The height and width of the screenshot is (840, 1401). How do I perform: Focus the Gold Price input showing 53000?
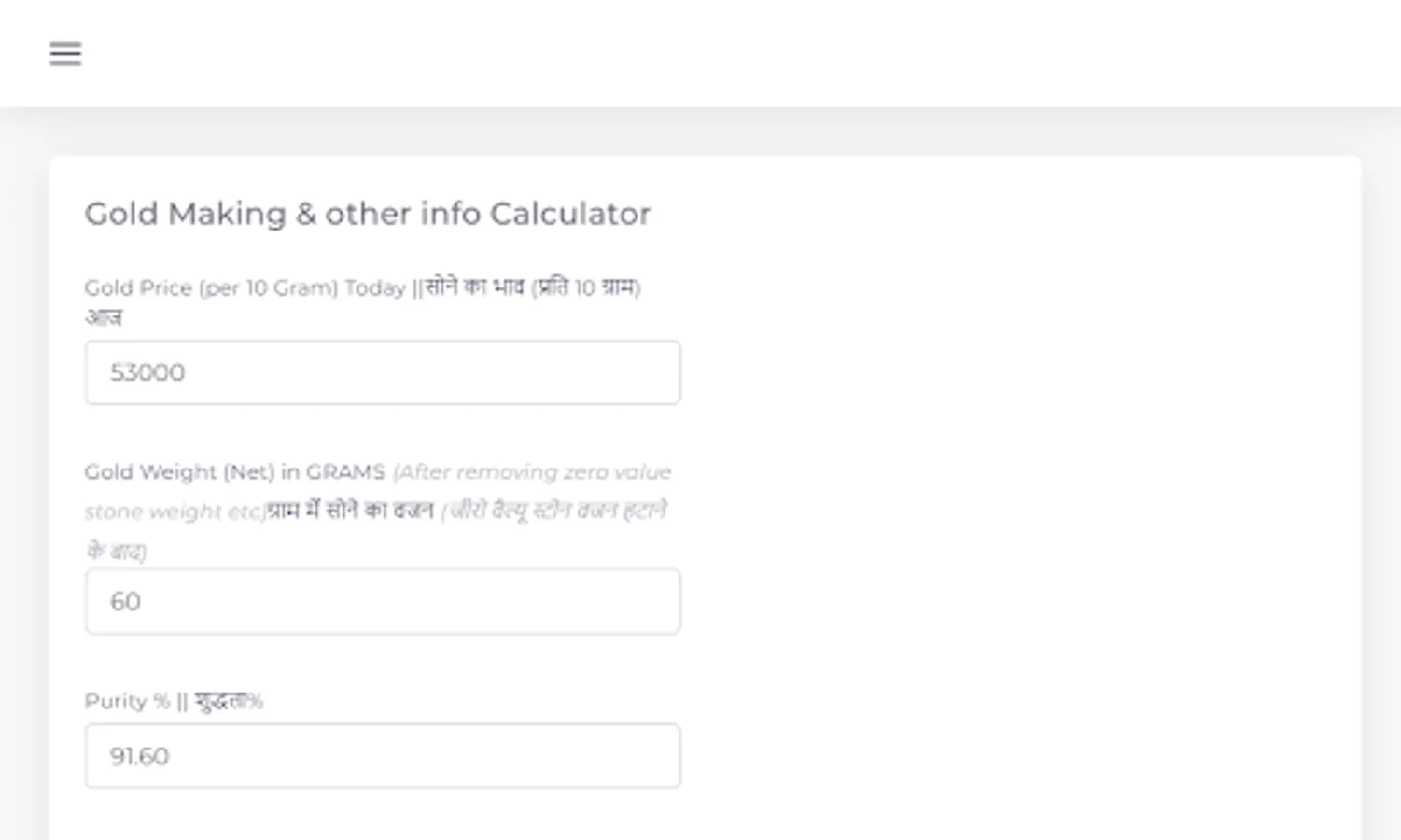pos(382,372)
